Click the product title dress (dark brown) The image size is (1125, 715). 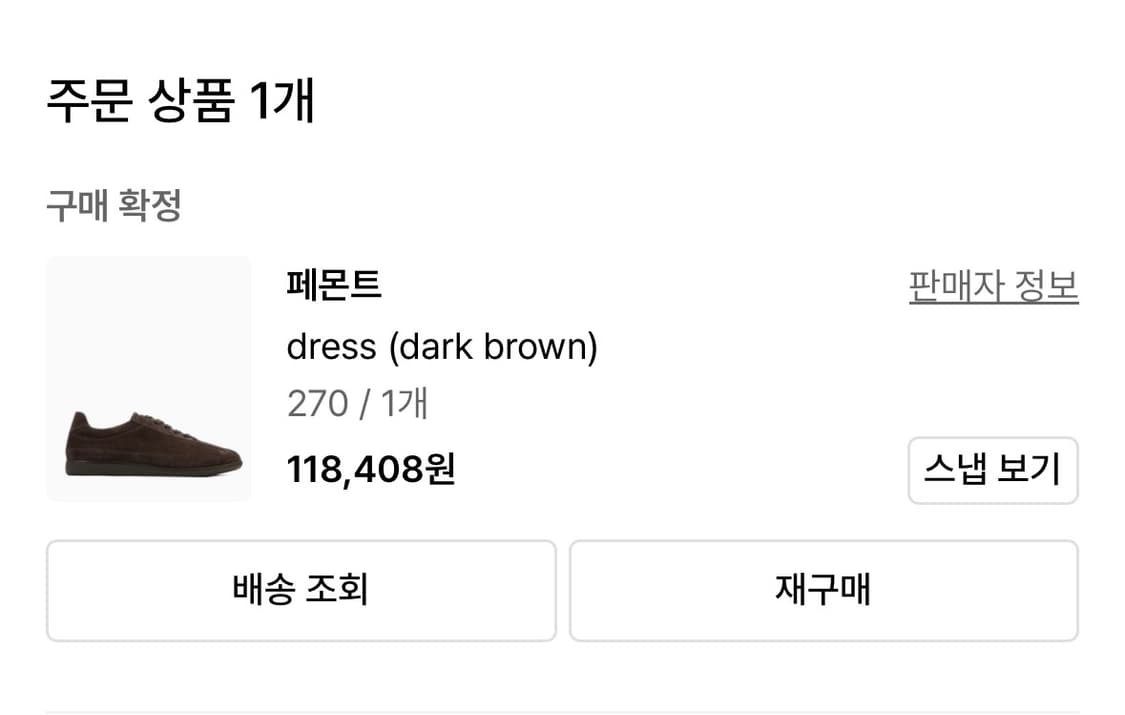[441, 347]
